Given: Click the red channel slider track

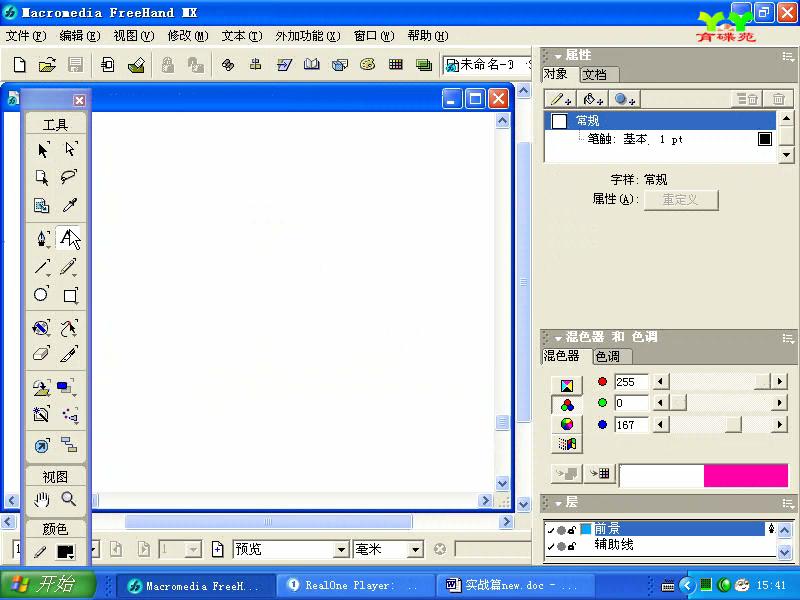Looking at the screenshot, I should click(720, 382).
